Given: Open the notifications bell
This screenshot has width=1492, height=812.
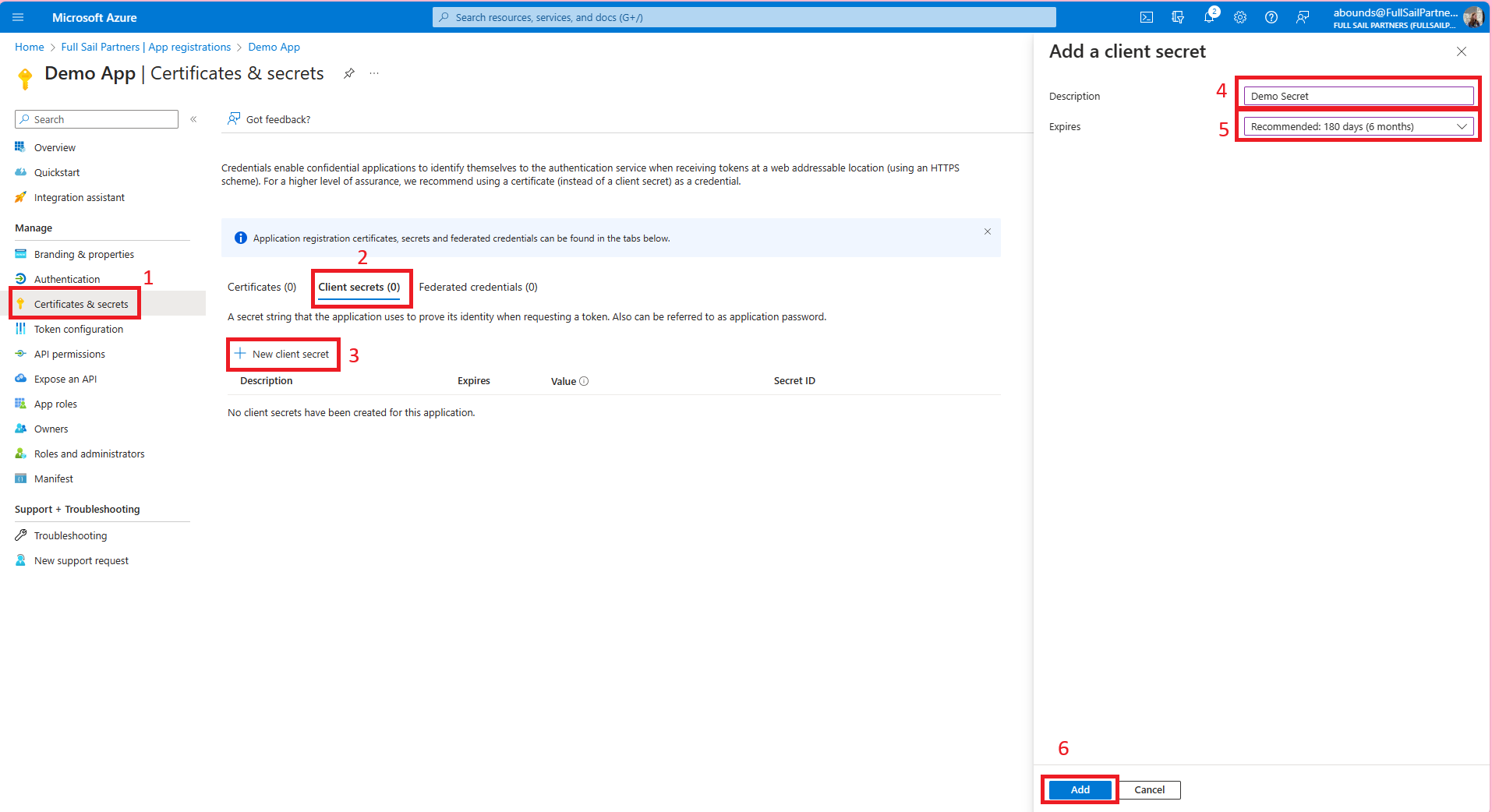Looking at the screenshot, I should (1209, 17).
